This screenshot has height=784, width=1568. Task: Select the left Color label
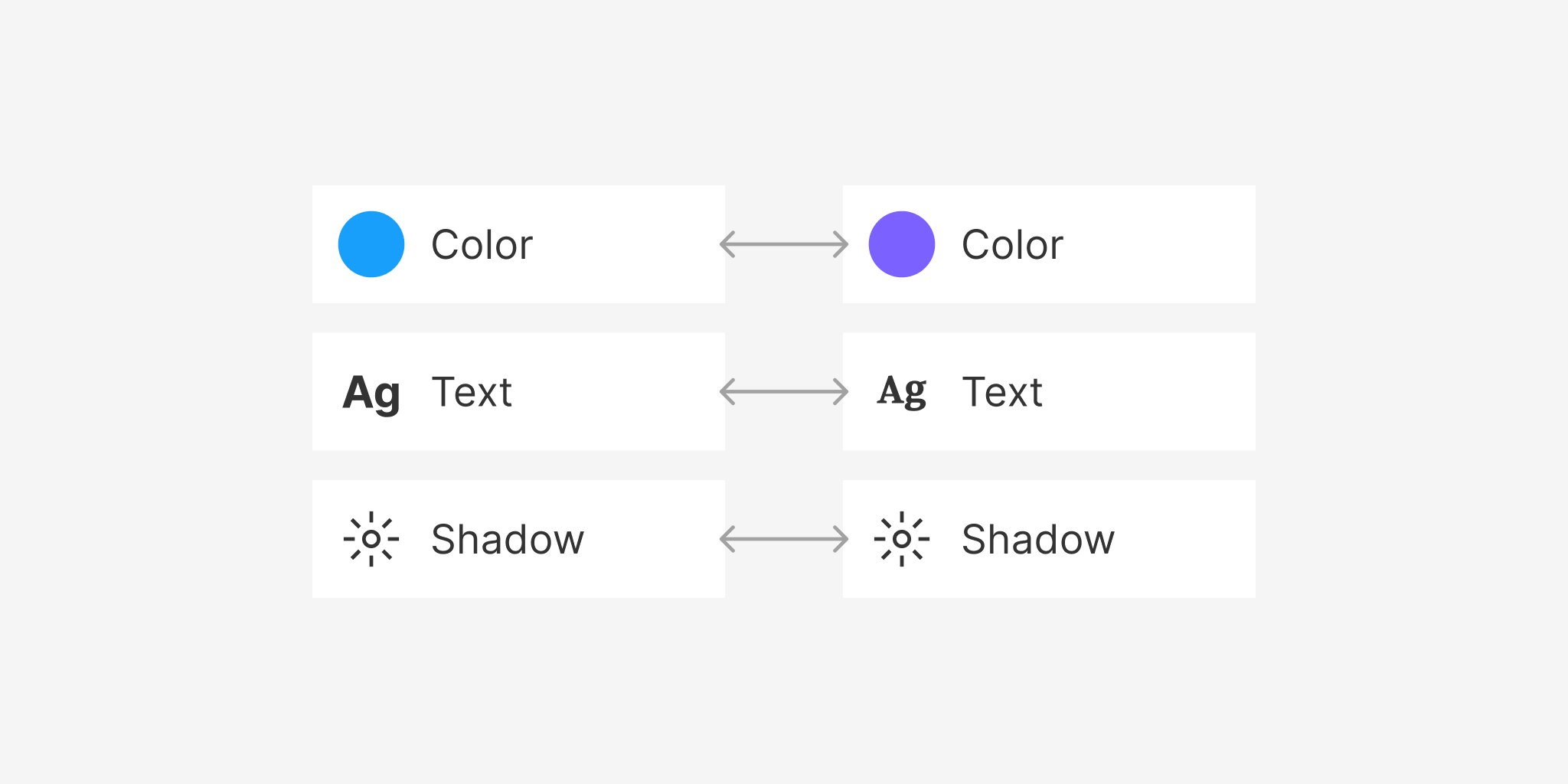(x=482, y=245)
